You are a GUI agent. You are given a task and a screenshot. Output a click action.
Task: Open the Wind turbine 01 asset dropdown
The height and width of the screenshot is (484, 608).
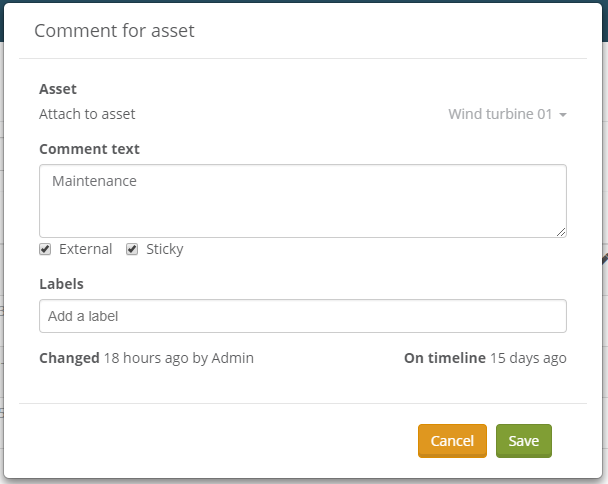click(500, 114)
